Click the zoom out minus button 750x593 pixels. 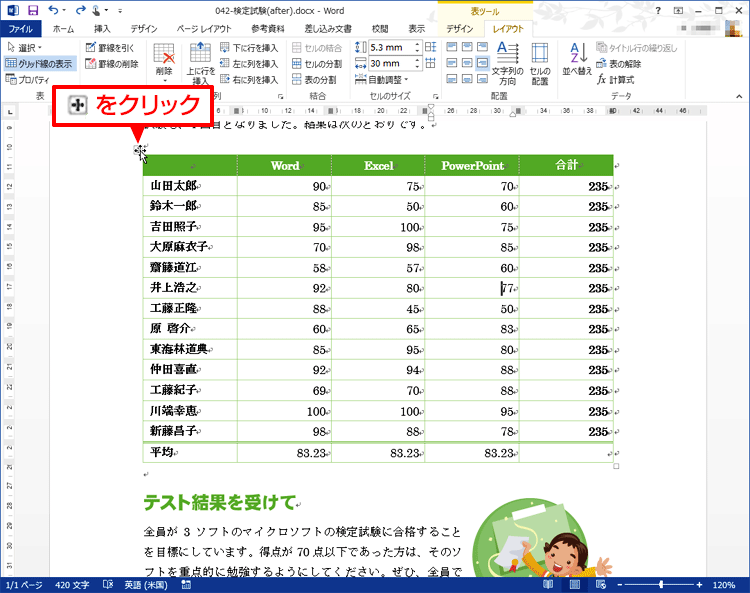click(620, 584)
